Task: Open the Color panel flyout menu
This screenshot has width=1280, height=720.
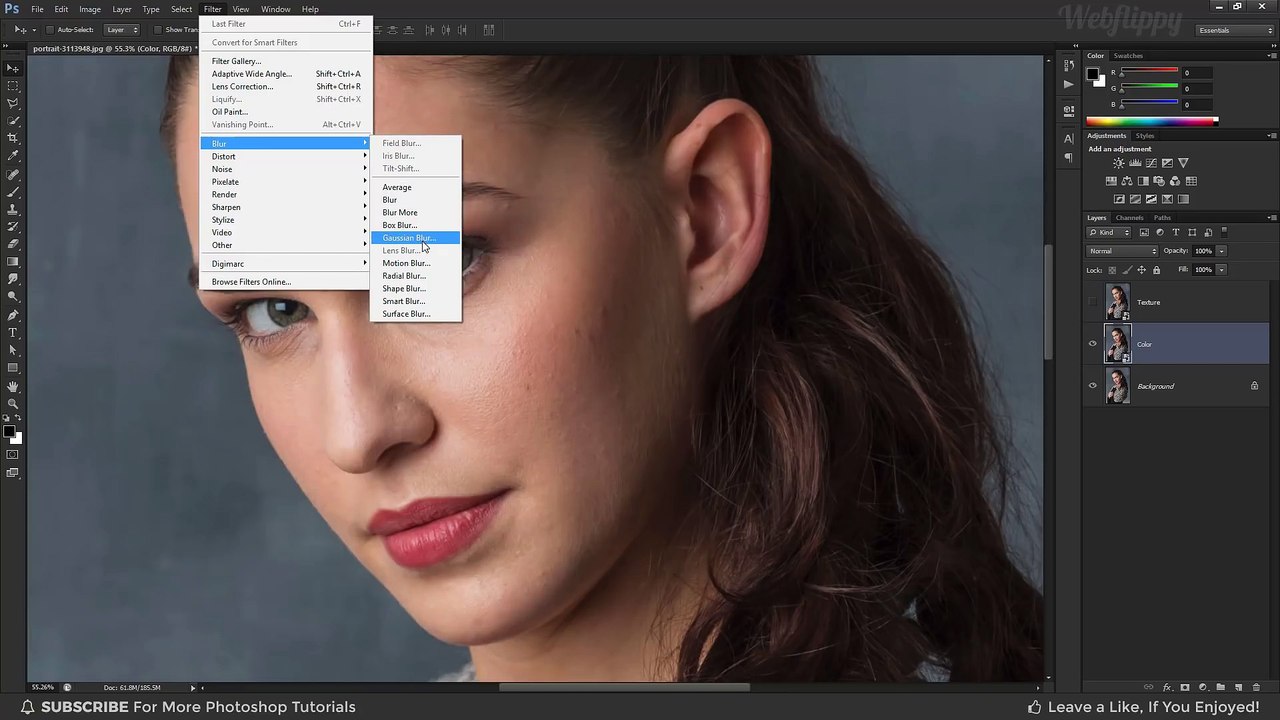Action: click(x=1270, y=56)
